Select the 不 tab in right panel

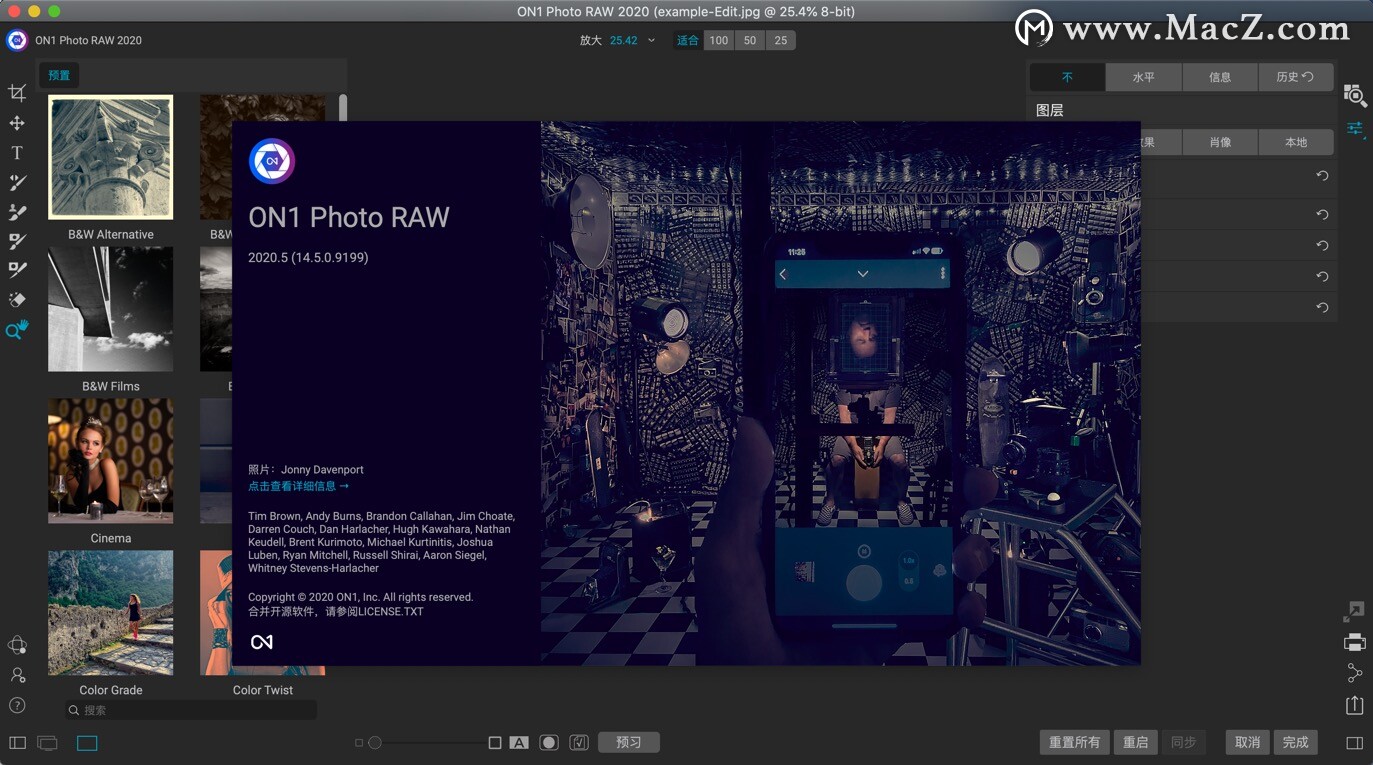click(x=1067, y=77)
